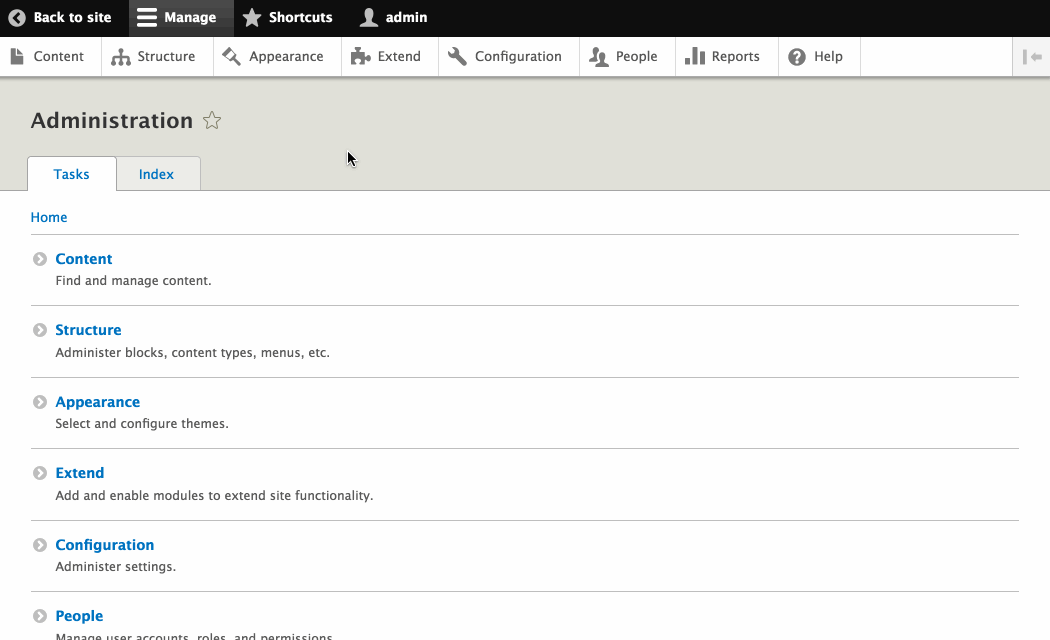Screen dimensions: 1050x640
Task: Click the Shortcuts star icon in top bar
Action: tap(252, 17)
